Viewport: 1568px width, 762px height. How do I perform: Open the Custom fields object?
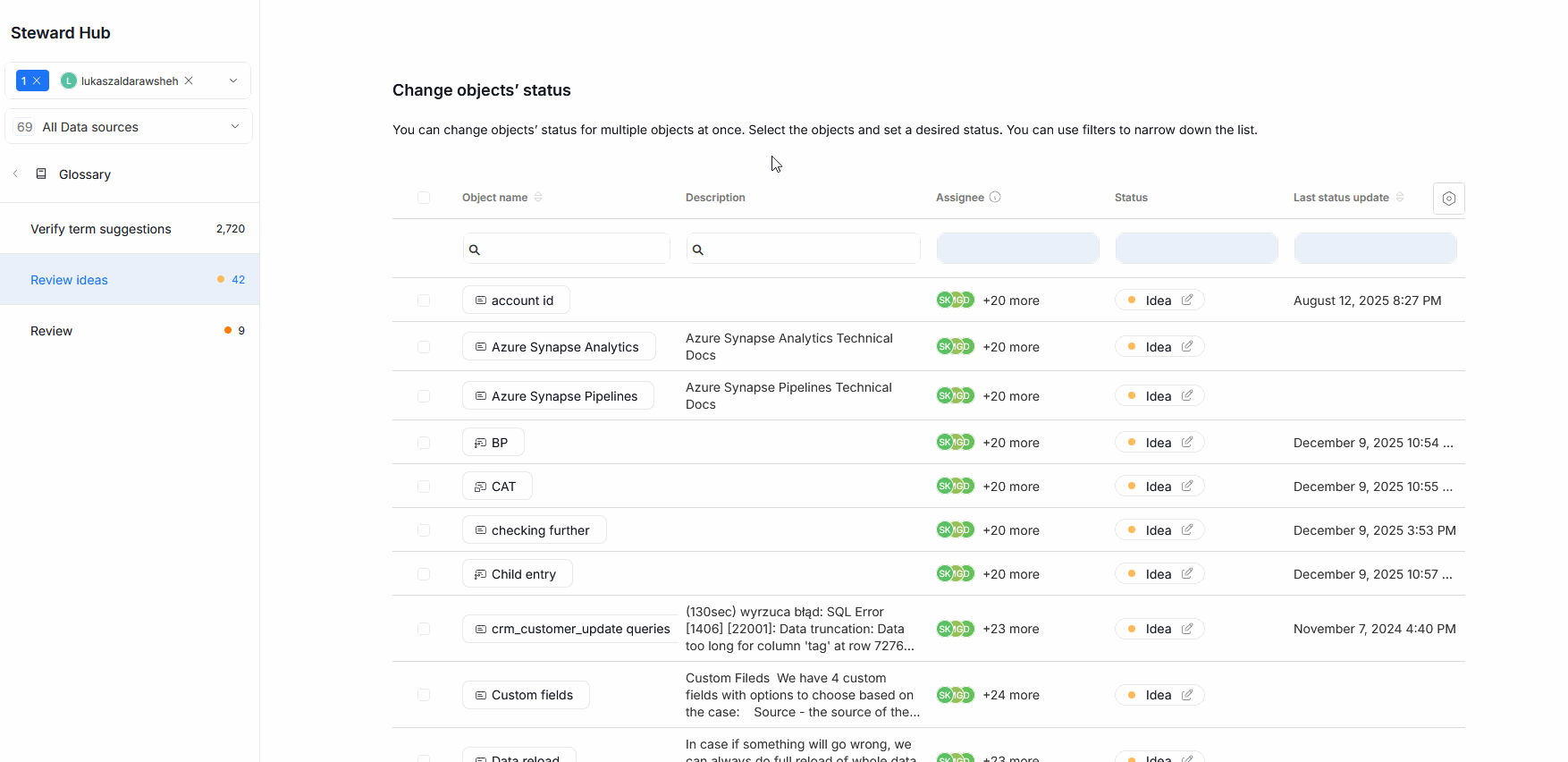point(526,695)
